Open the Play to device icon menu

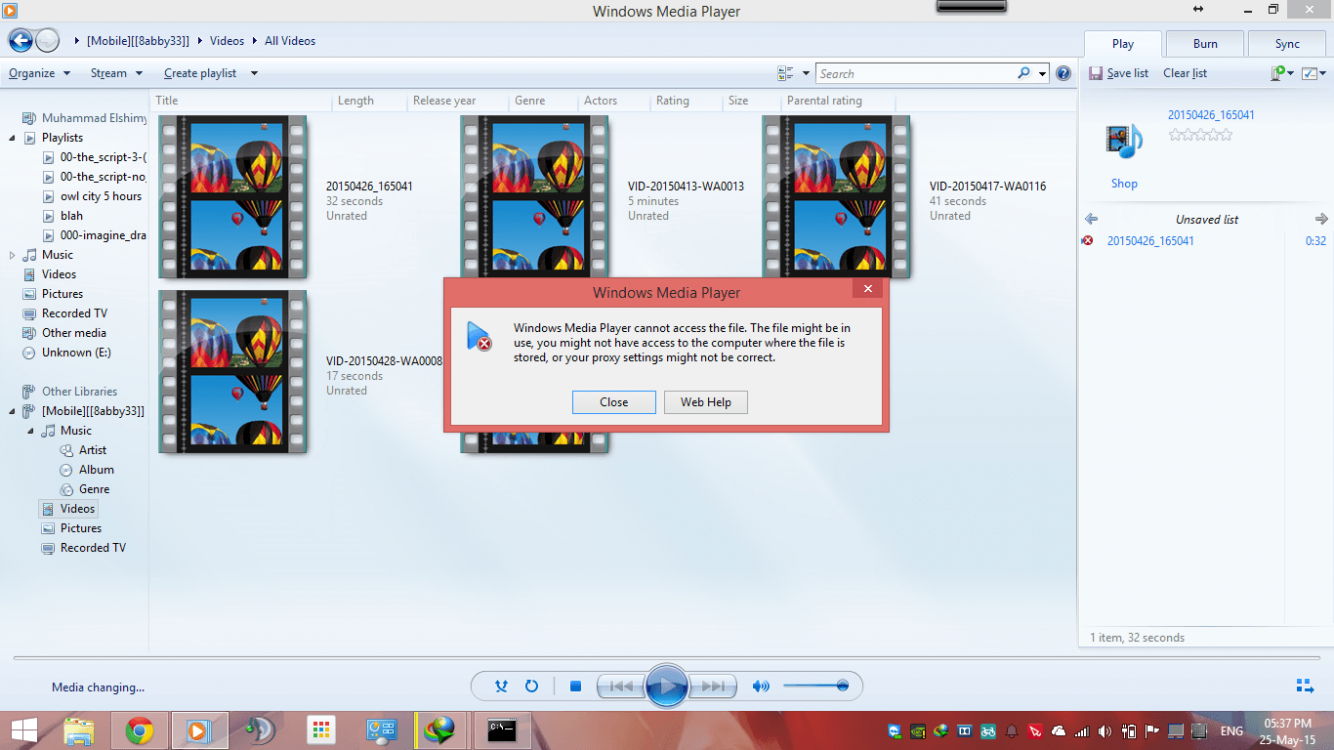(x=1282, y=73)
